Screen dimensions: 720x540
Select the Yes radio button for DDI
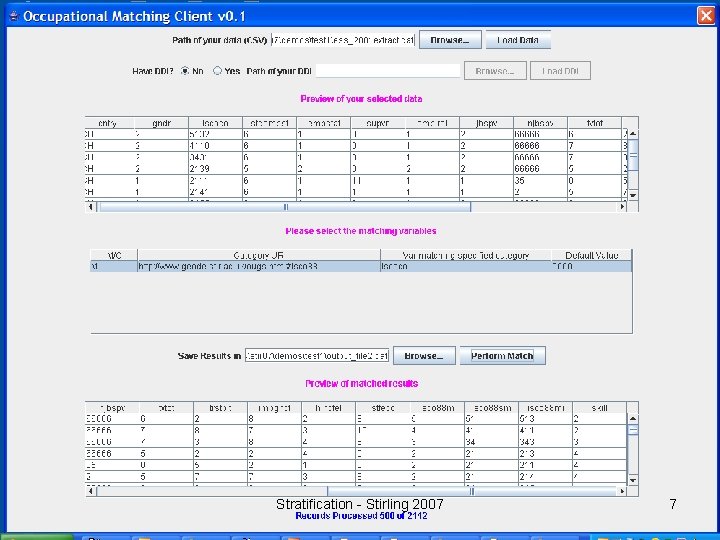pos(218,71)
